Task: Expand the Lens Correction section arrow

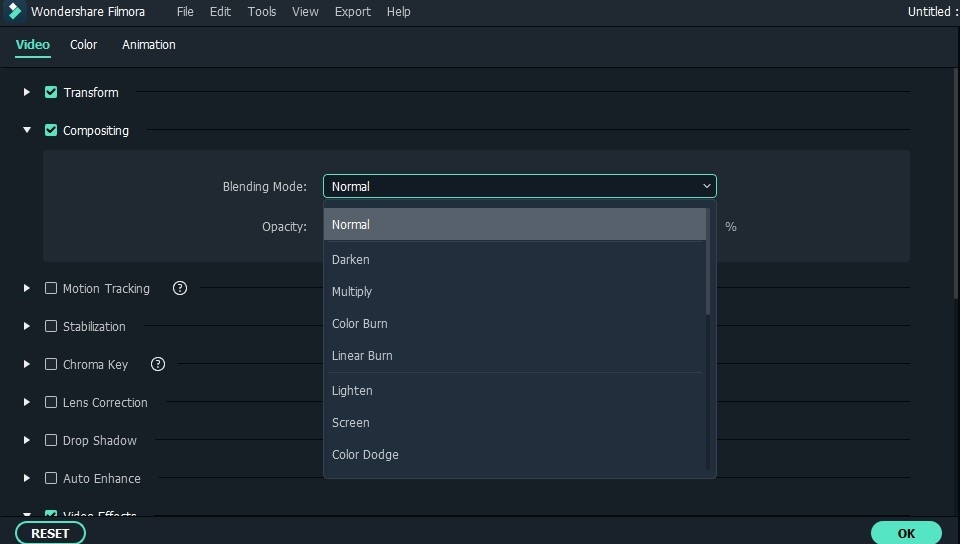Action: [26, 402]
